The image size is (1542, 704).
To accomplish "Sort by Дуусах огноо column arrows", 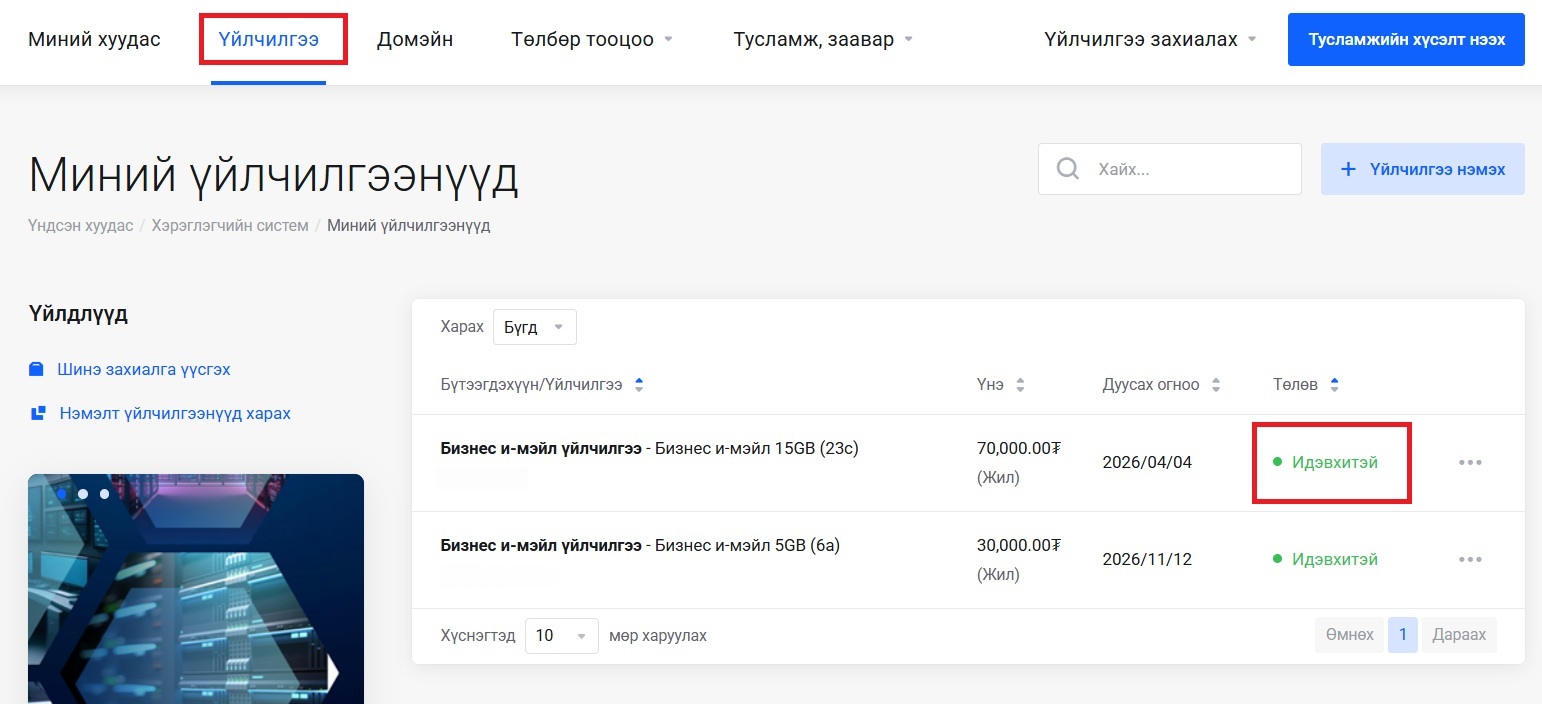I will [1216, 385].
